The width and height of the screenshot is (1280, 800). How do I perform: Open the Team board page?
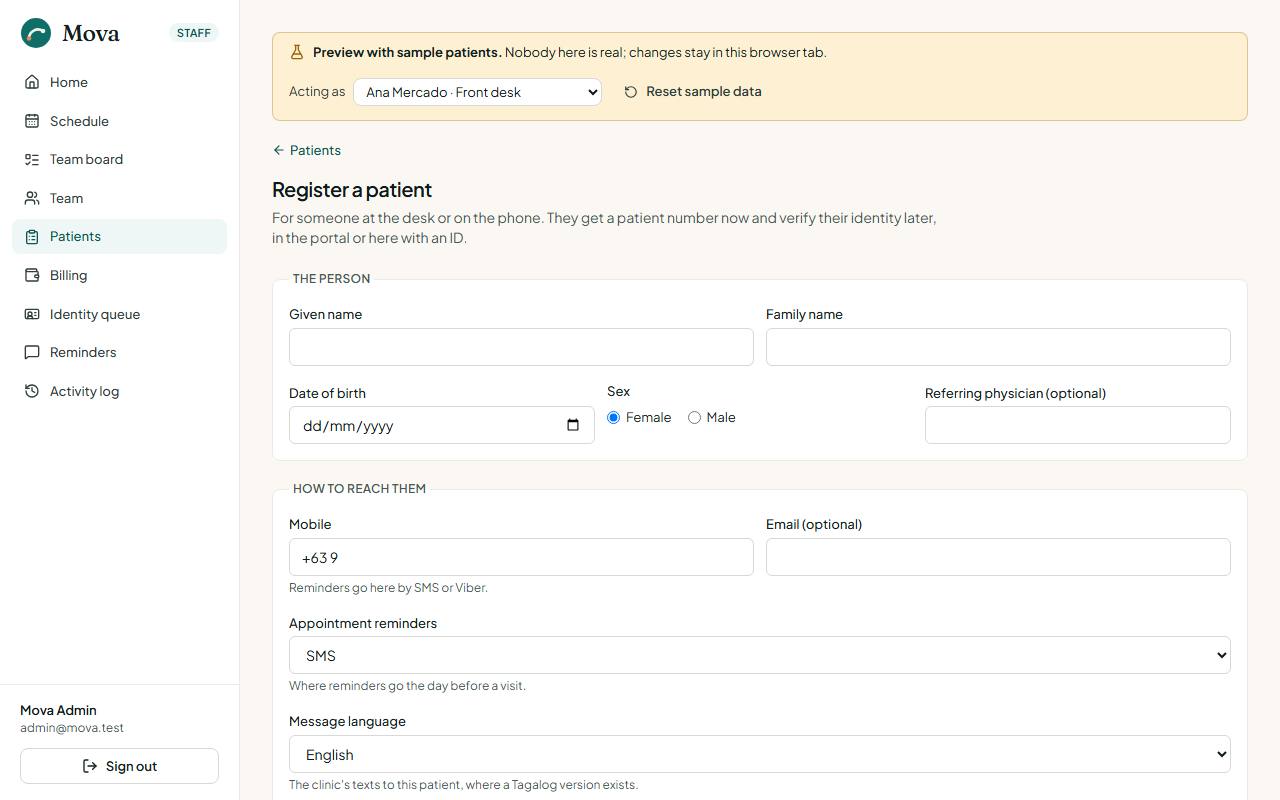tap(119, 159)
